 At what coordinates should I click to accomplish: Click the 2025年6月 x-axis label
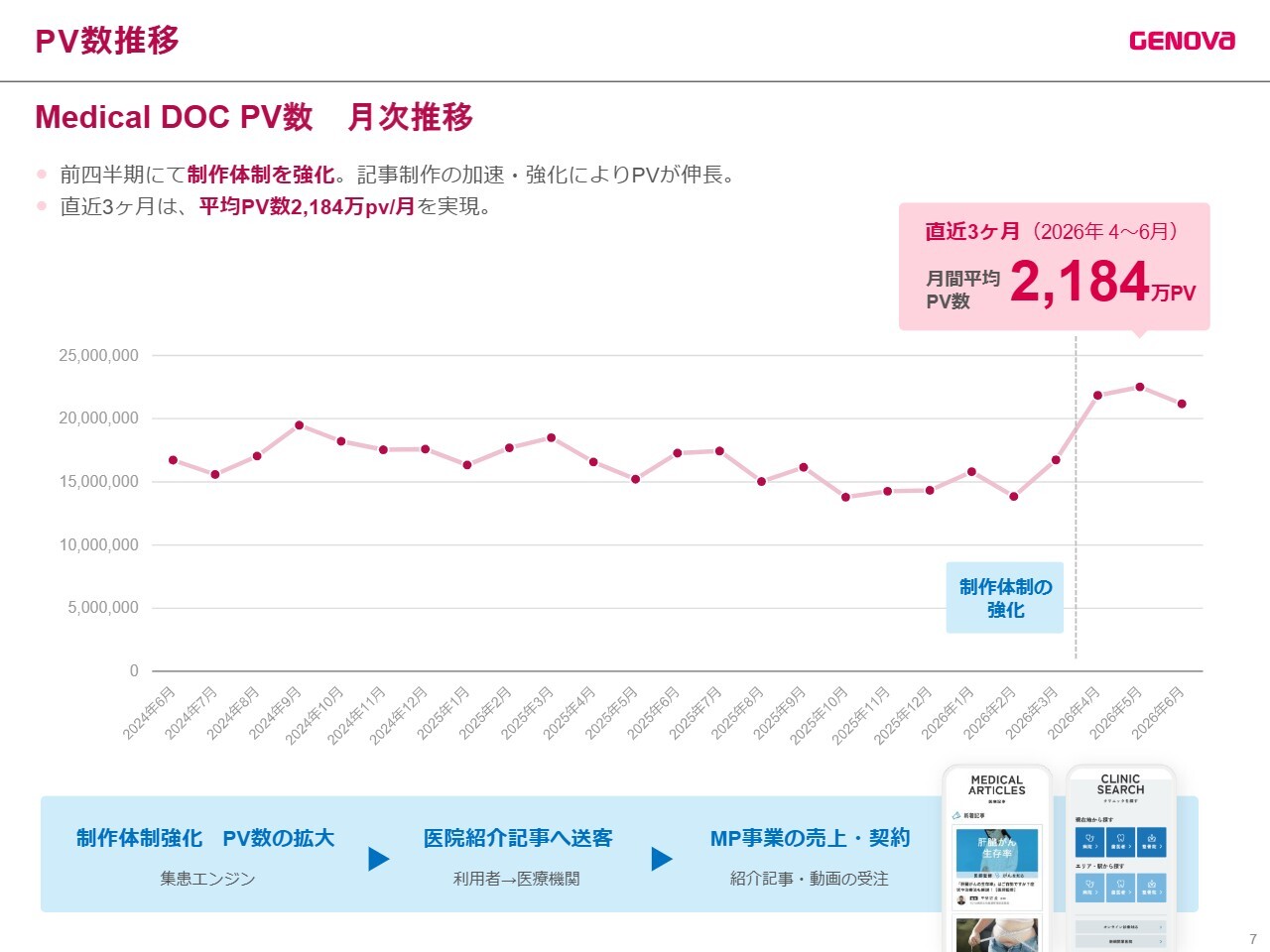(x=654, y=713)
